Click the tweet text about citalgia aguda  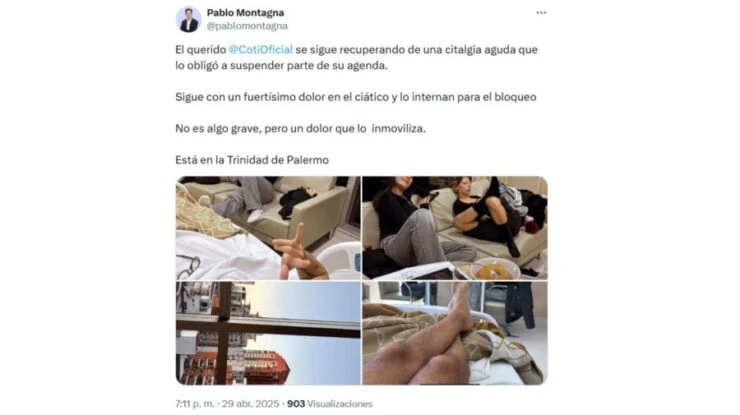[x=356, y=58]
